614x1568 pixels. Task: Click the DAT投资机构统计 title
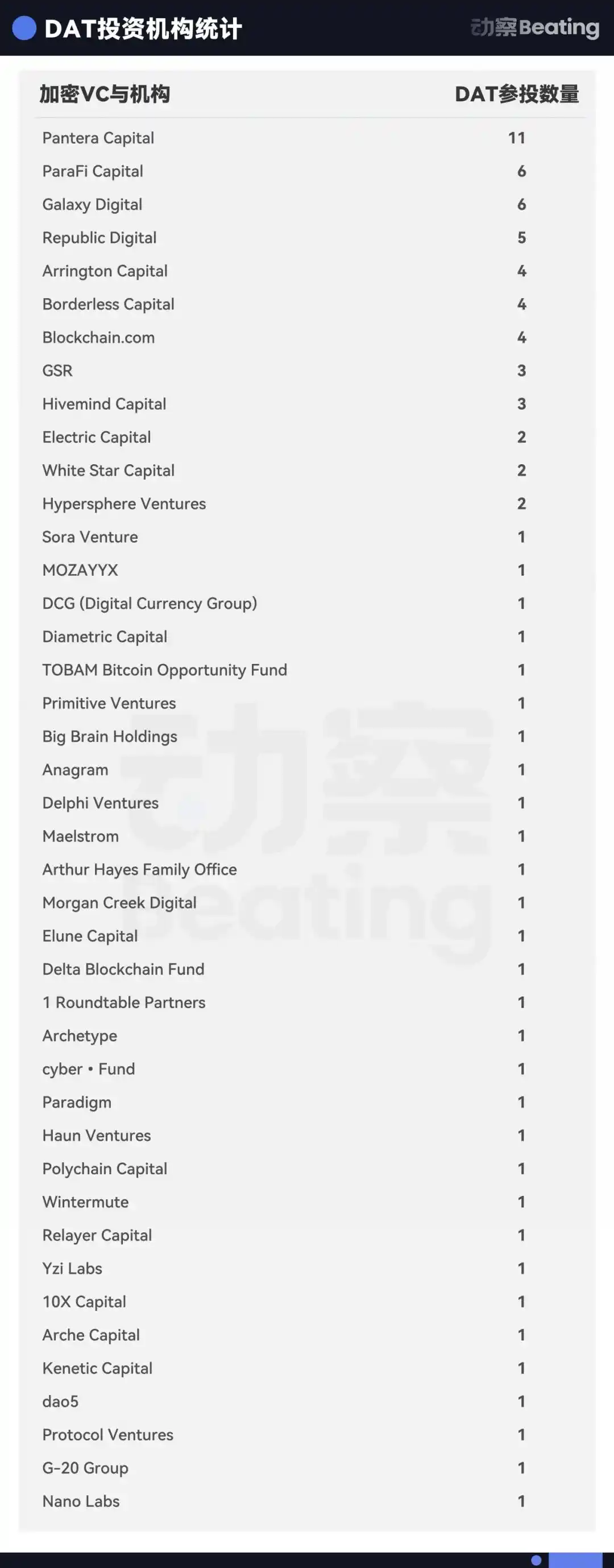coord(143,28)
